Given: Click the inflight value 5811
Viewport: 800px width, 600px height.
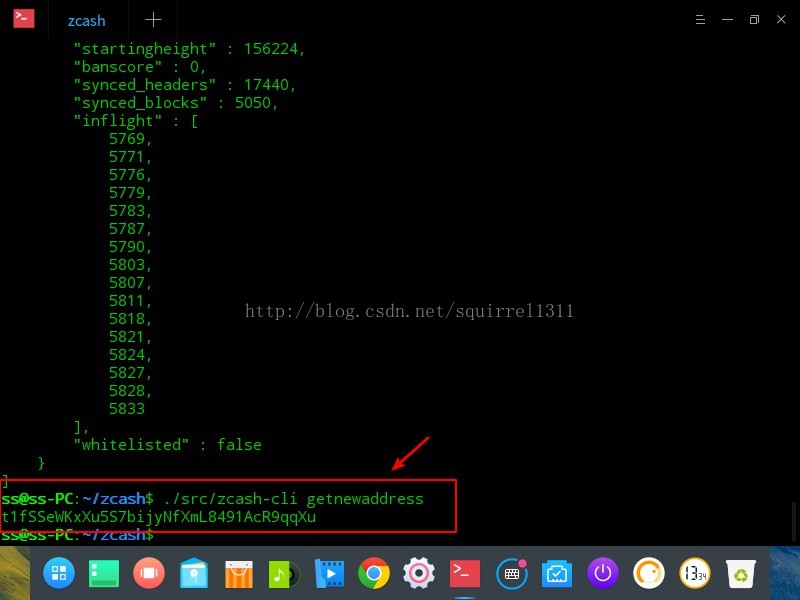Looking at the screenshot, I should 130,301.
